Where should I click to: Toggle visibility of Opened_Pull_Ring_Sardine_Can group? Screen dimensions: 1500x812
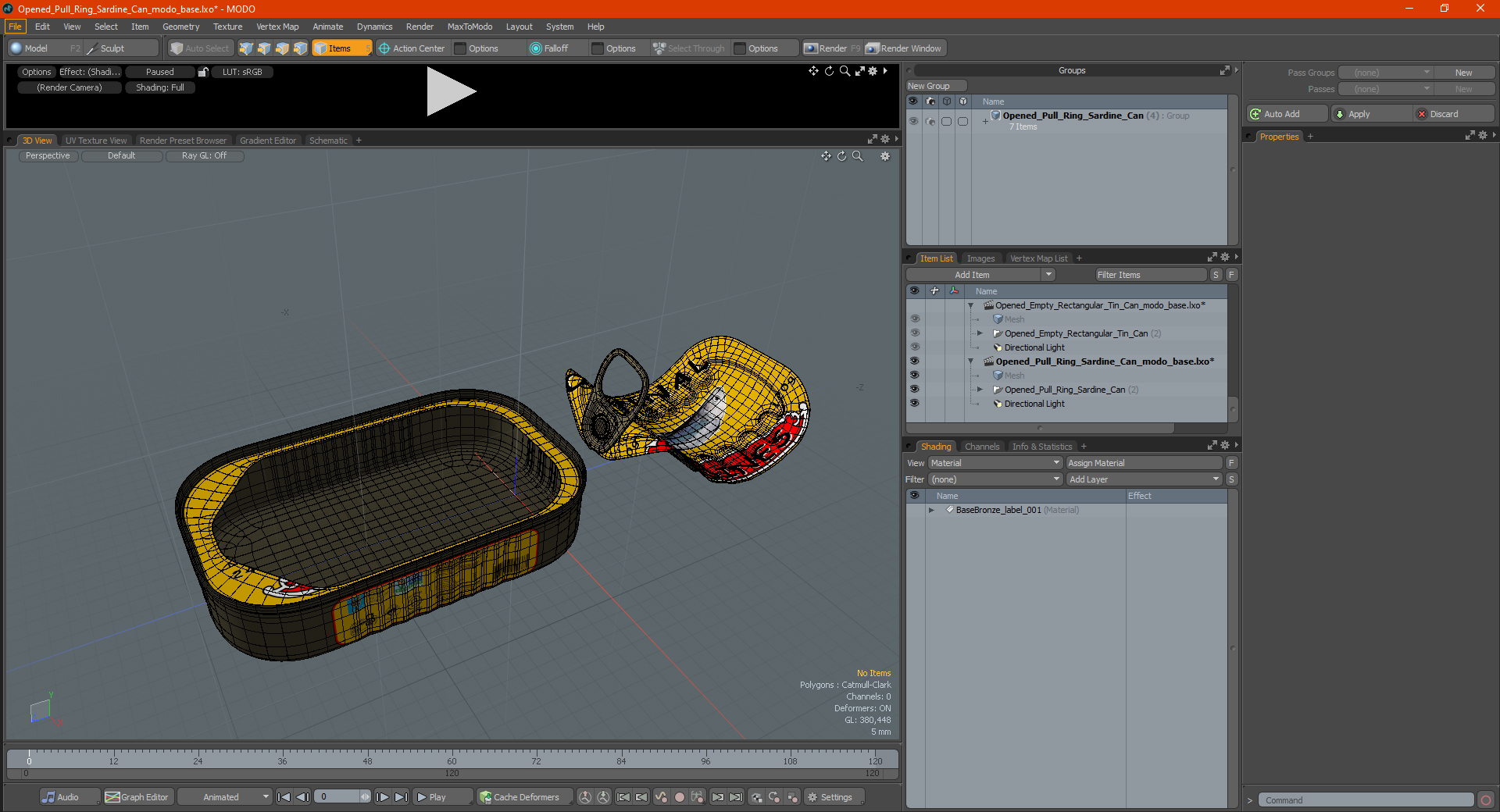pos(913,121)
